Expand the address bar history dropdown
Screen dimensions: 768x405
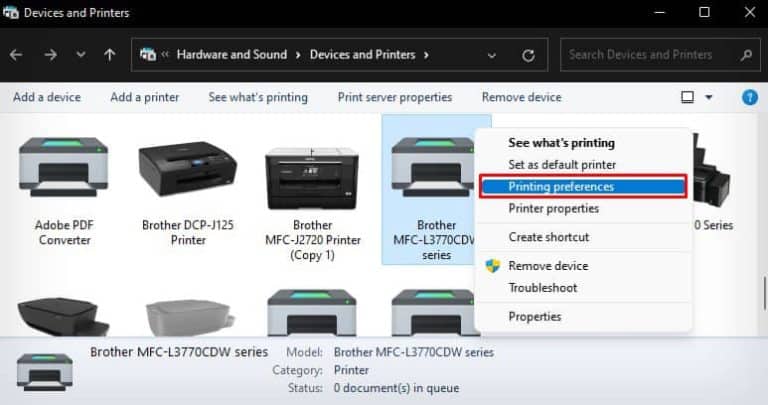(x=491, y=55)
